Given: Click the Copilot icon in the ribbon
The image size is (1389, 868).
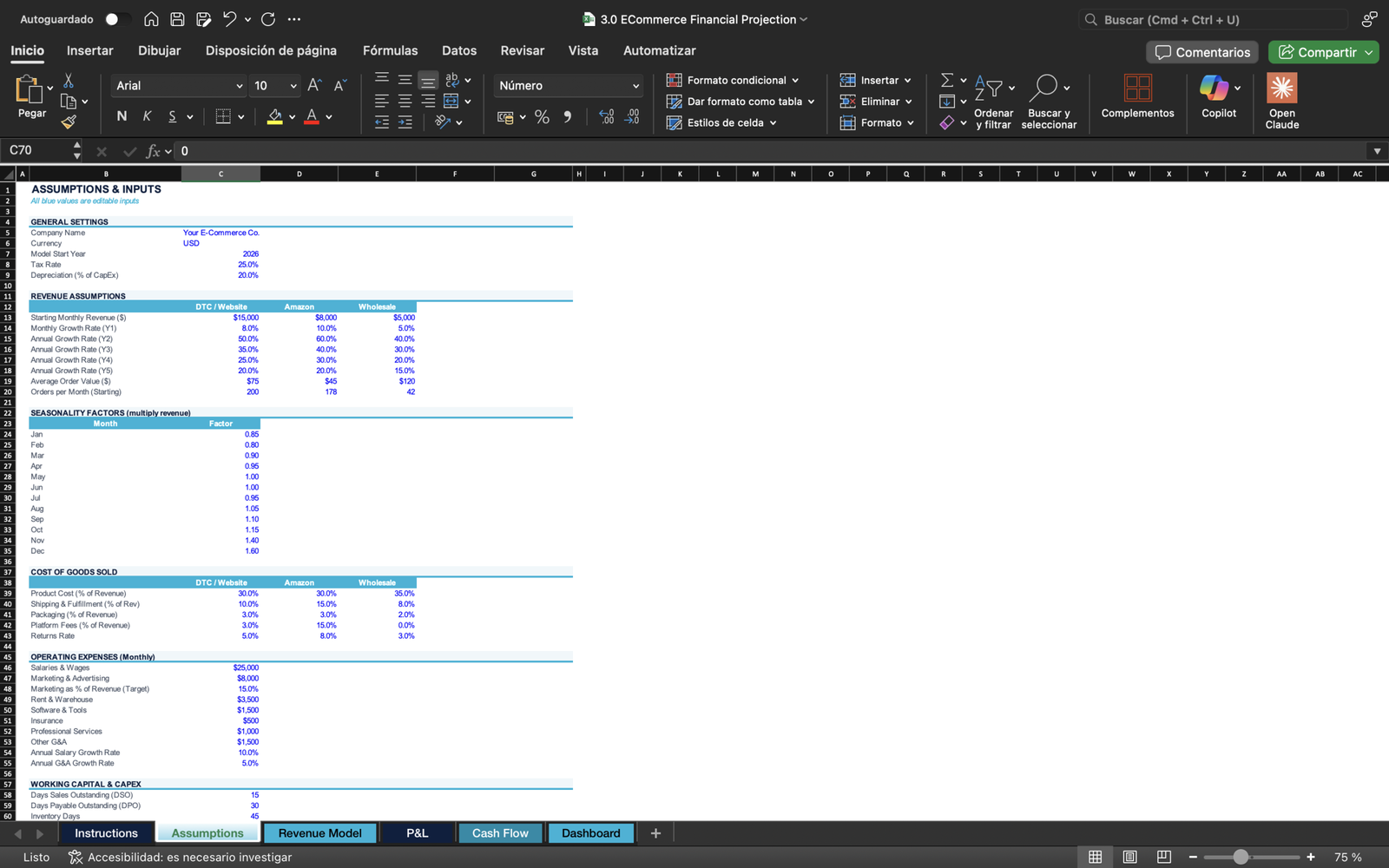Looking at the screenshot, I should 1214,88.
